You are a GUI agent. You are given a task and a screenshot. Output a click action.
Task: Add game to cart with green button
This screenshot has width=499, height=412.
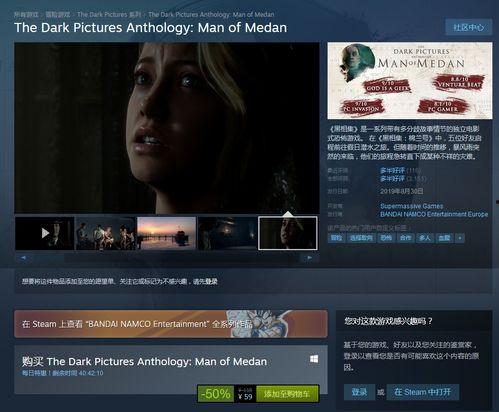point(287,394)
